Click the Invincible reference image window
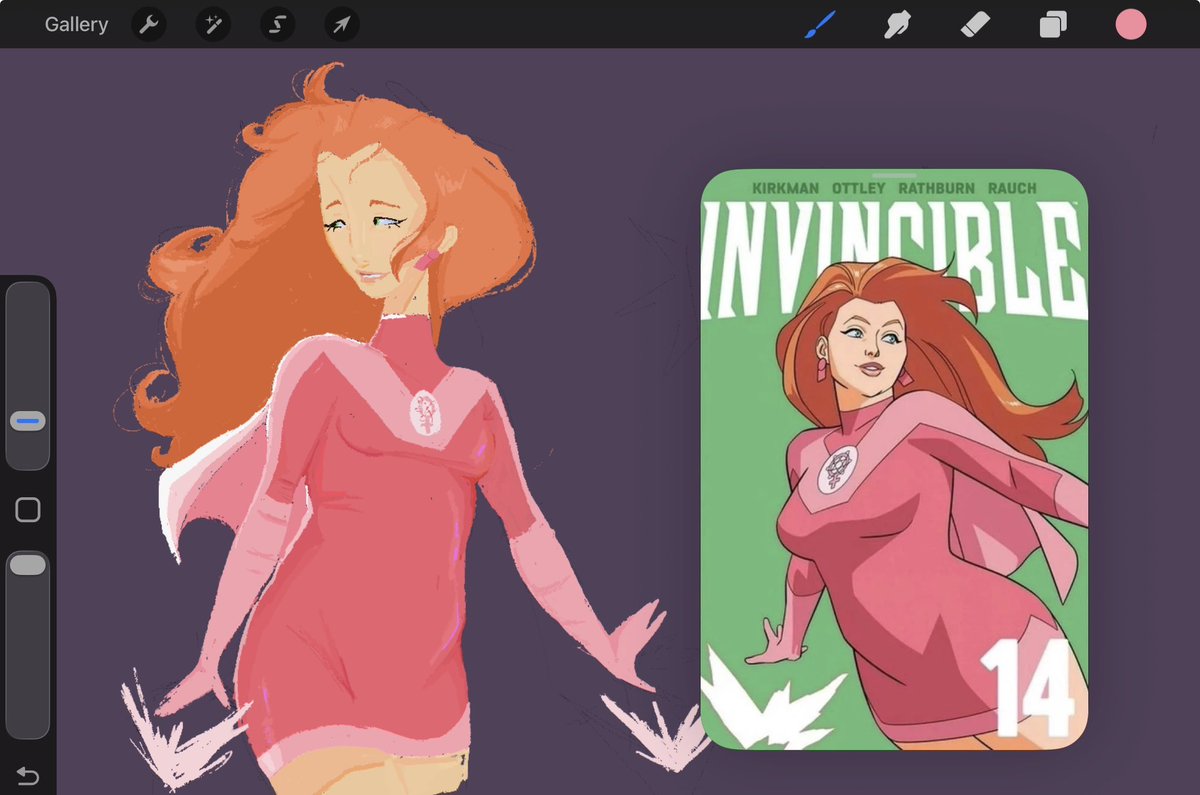Image resolution: width=1200 pixels, height=795 pixels. click(894, 460)
